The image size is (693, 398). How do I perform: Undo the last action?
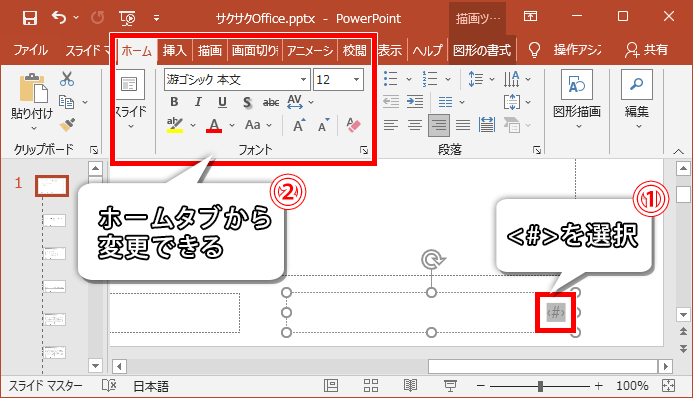59,18
